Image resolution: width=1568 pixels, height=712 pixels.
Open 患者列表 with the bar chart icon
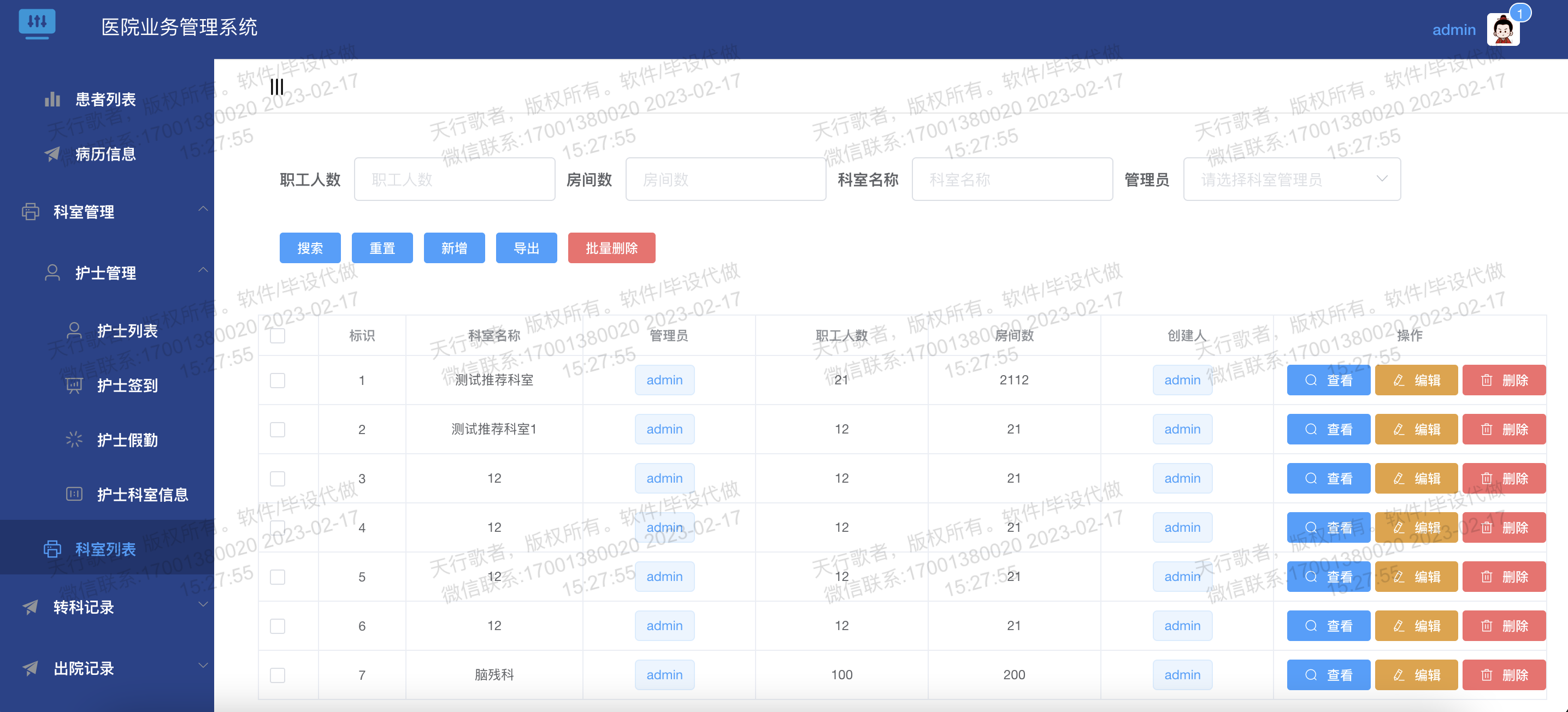(105, 99)
